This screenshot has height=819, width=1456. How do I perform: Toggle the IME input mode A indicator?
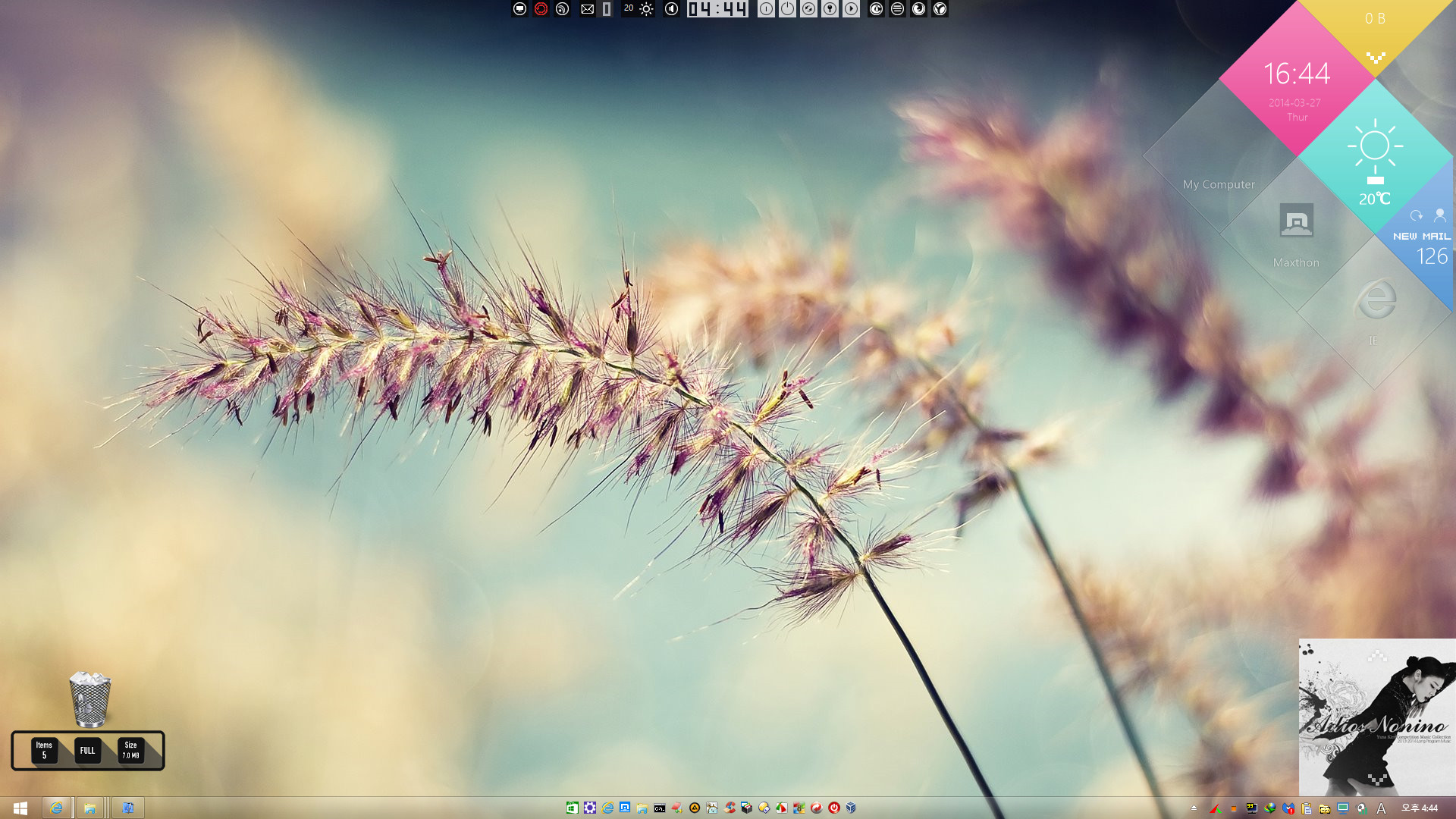pyautogui.click(x=1381, y=808)
